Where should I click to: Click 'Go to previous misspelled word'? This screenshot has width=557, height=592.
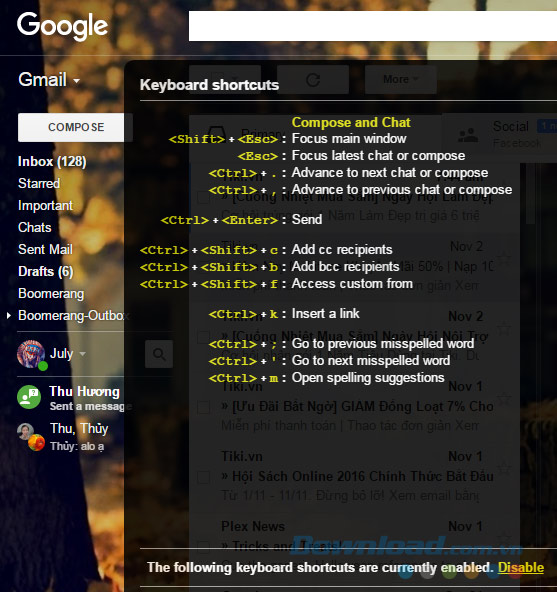tap(383, 344)
